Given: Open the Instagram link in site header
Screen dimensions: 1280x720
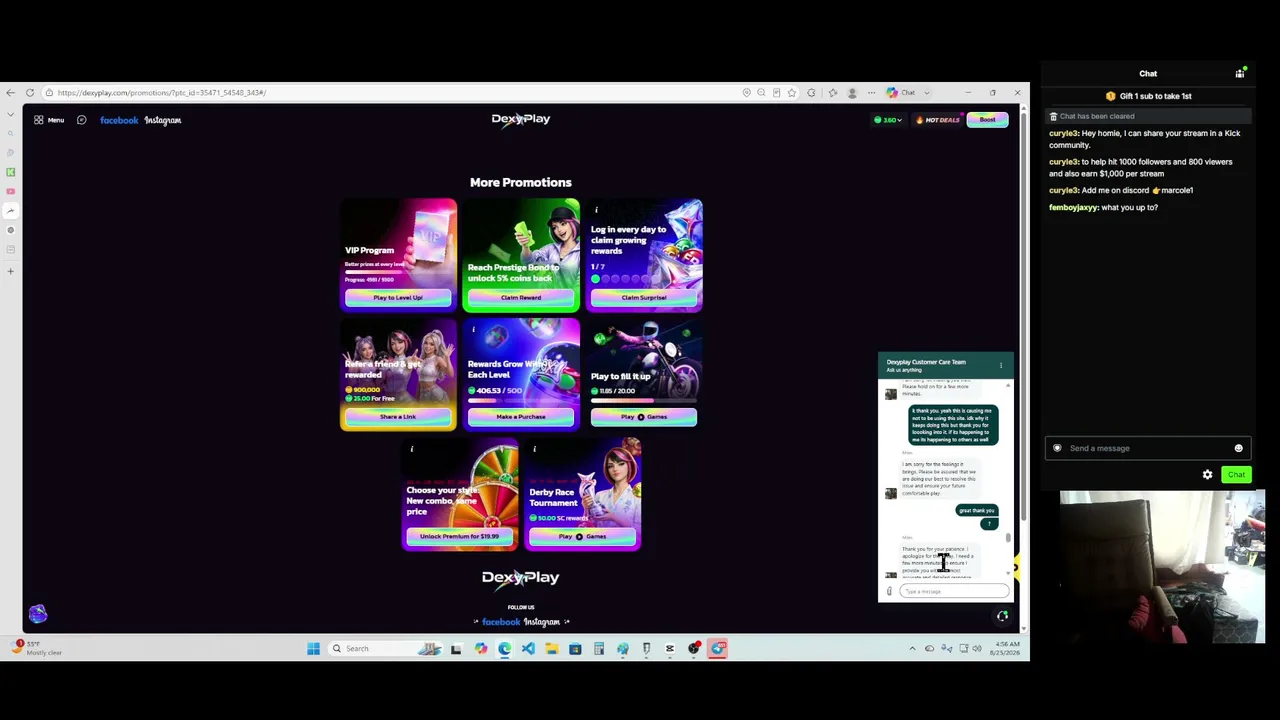Looking at the screenshot, I should (163, 120).
